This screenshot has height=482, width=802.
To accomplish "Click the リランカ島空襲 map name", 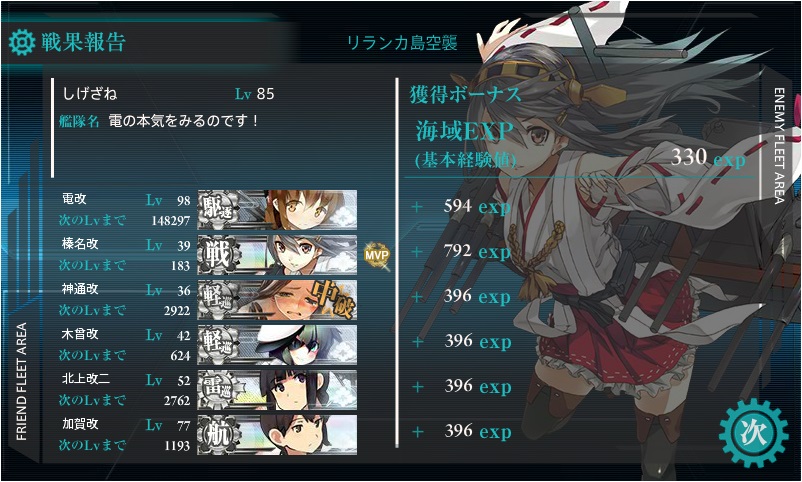I will [x=402, y=43].
